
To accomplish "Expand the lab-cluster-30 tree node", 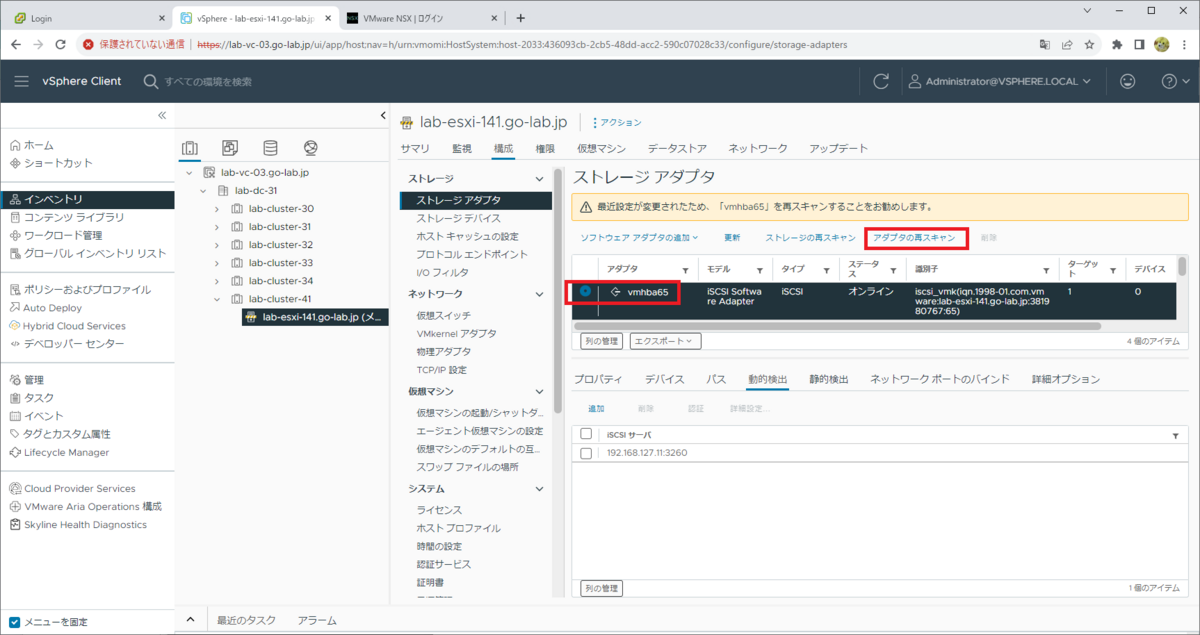I will (x=218, y=207).
